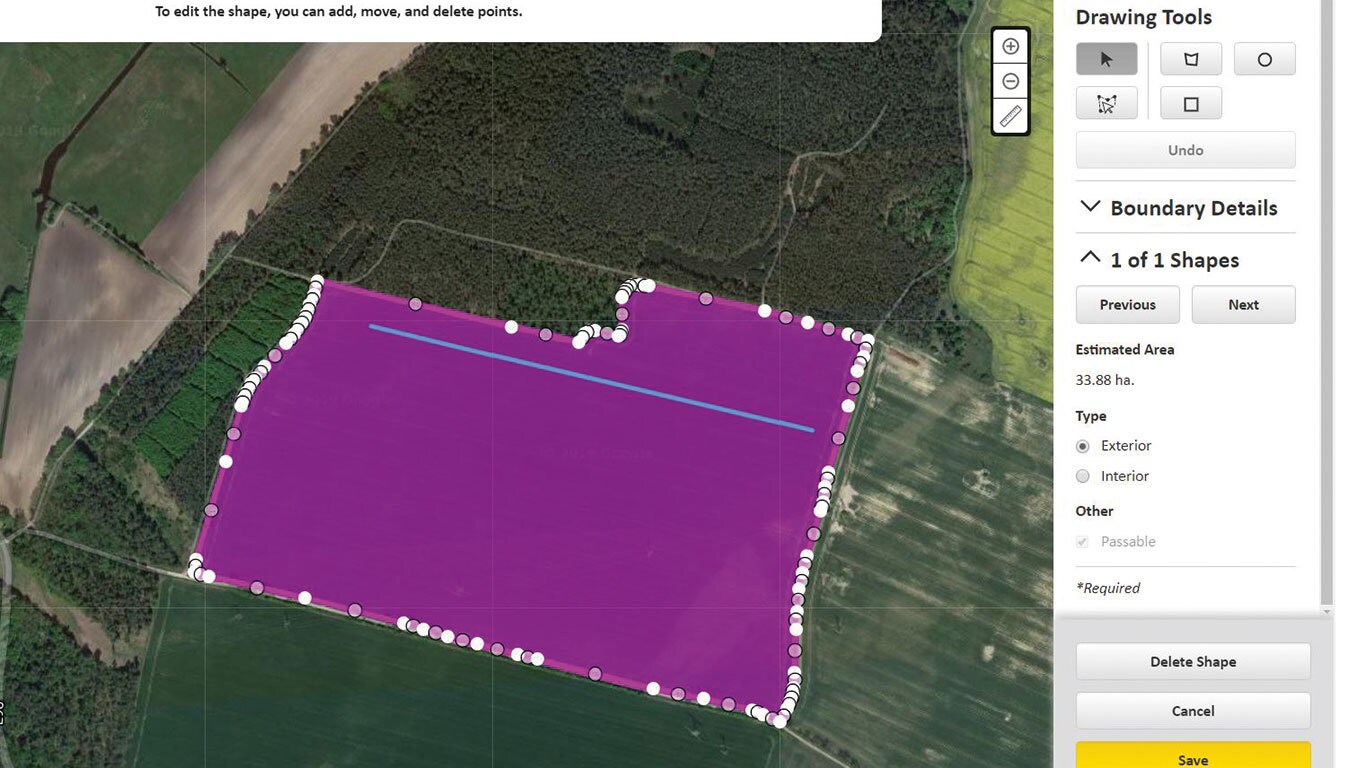Go to the Previous shape
1366x768 pixels.
click(1127, 305)
